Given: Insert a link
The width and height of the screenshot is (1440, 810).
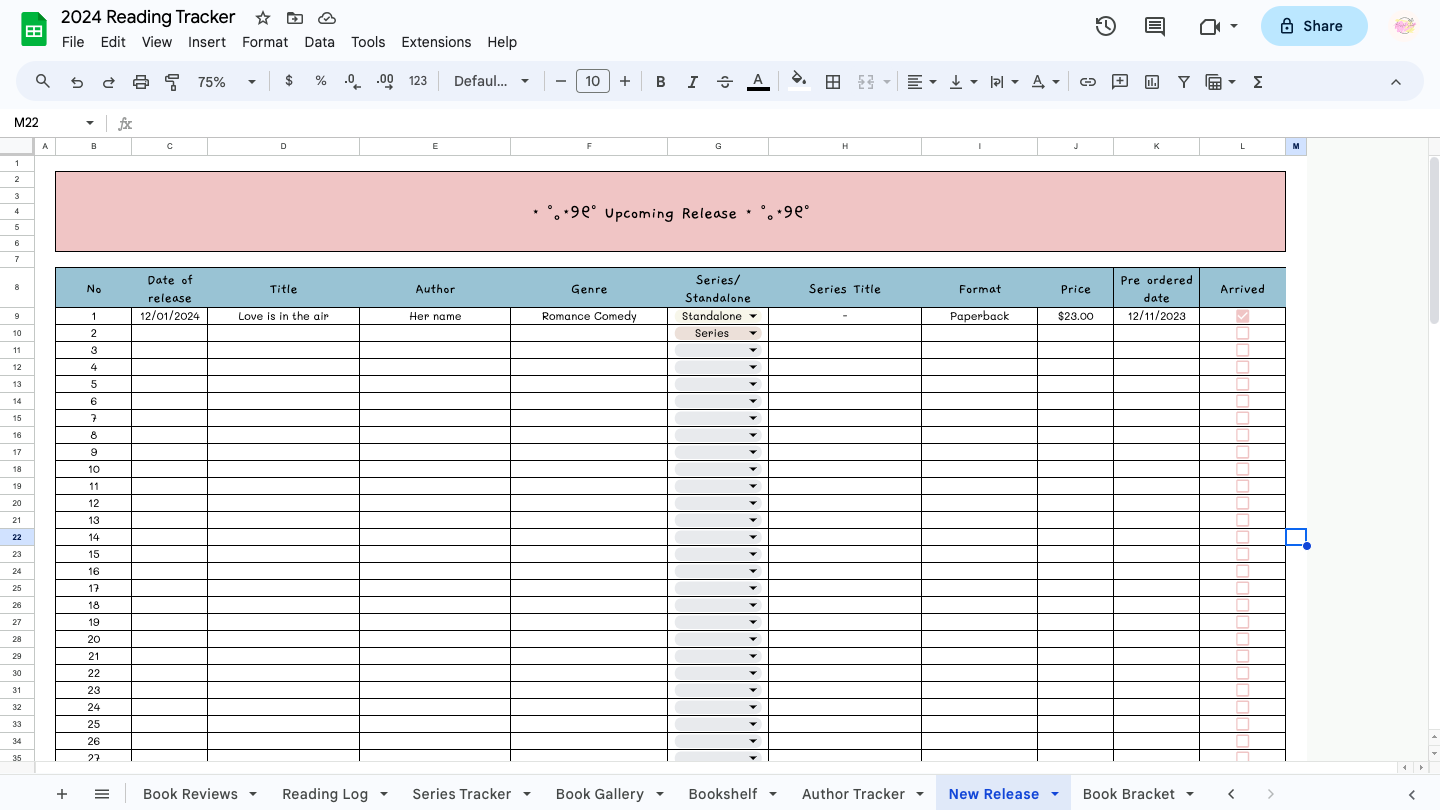Looking at the screenshot, I should 1088,82.
